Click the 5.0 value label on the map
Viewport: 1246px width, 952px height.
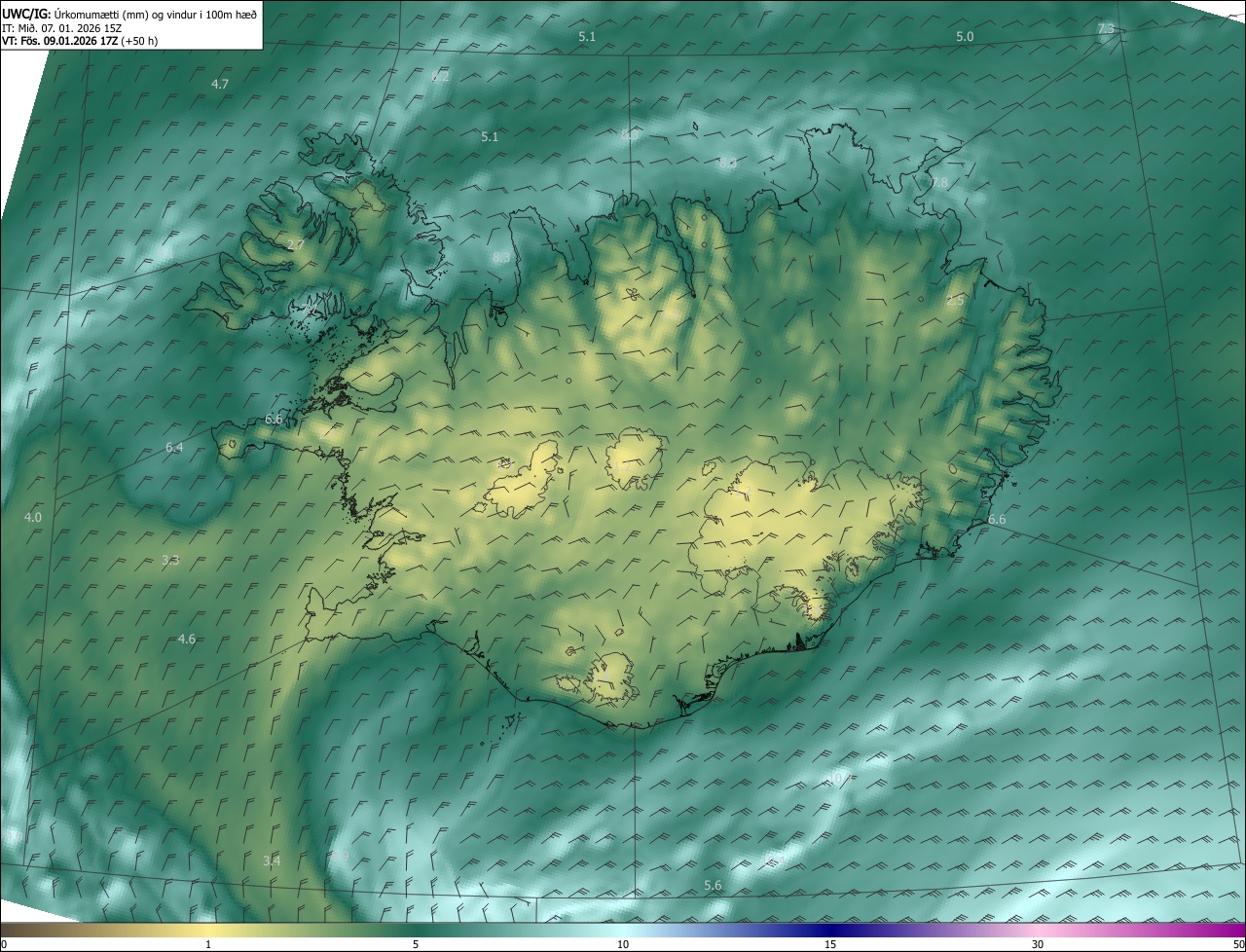click(x=964, y=36)
